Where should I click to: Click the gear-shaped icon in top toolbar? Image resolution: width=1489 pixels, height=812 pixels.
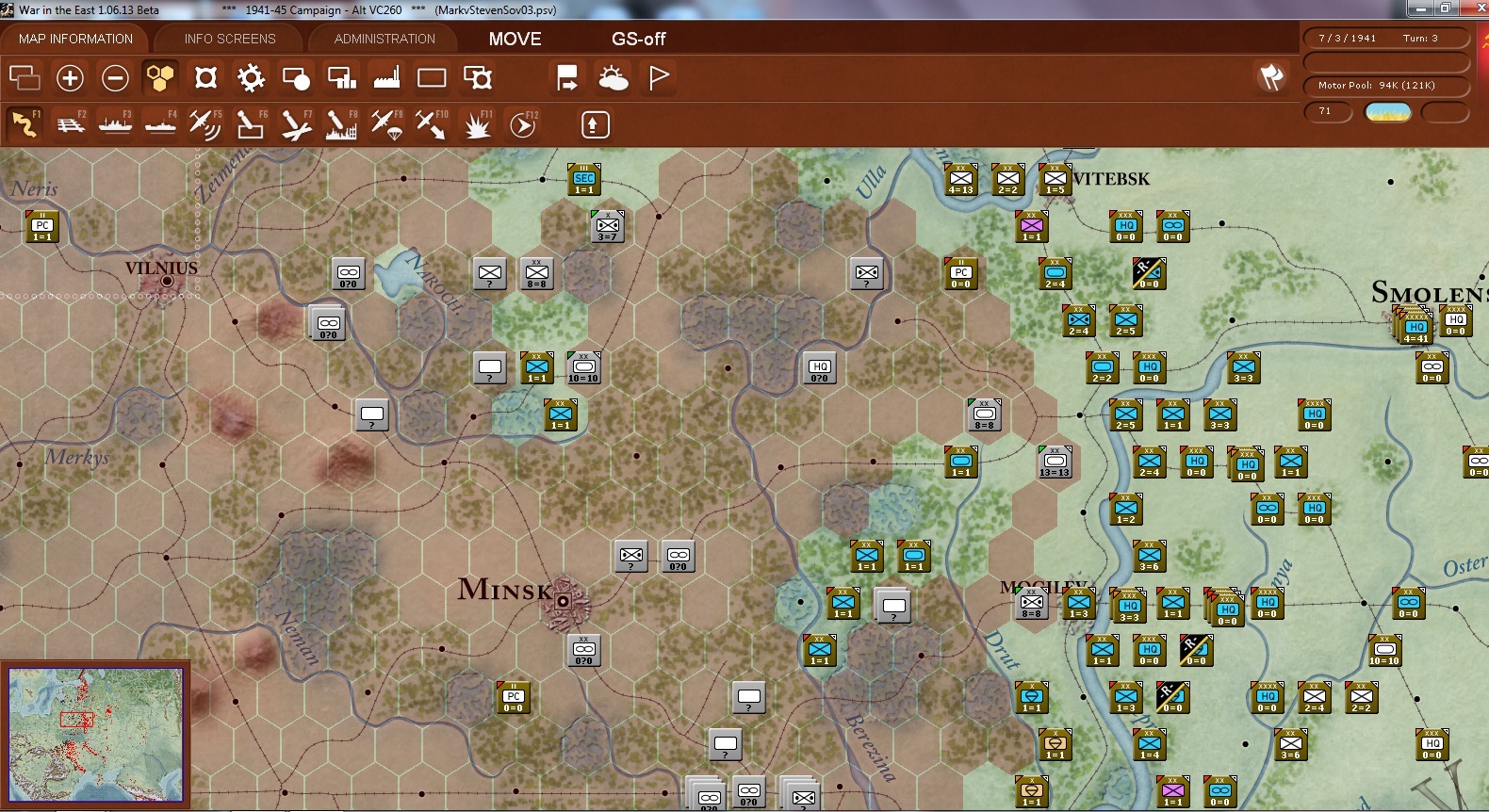click(251, 77)
